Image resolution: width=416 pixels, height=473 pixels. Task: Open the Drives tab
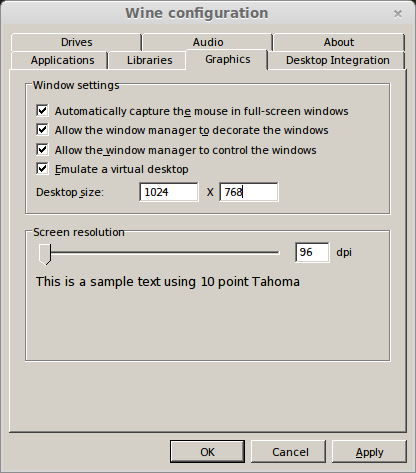(x=76, y=42)
